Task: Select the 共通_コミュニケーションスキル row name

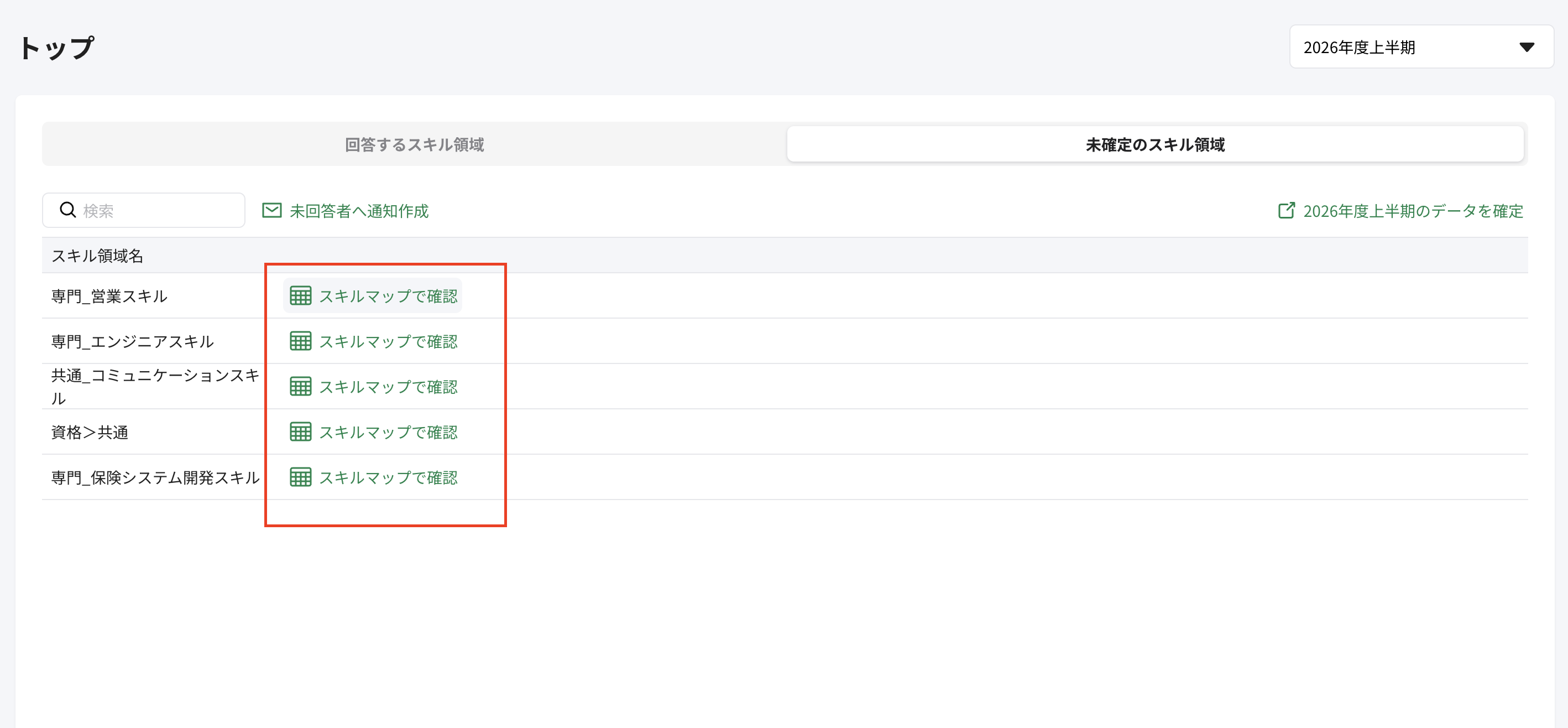Action: 155,386
